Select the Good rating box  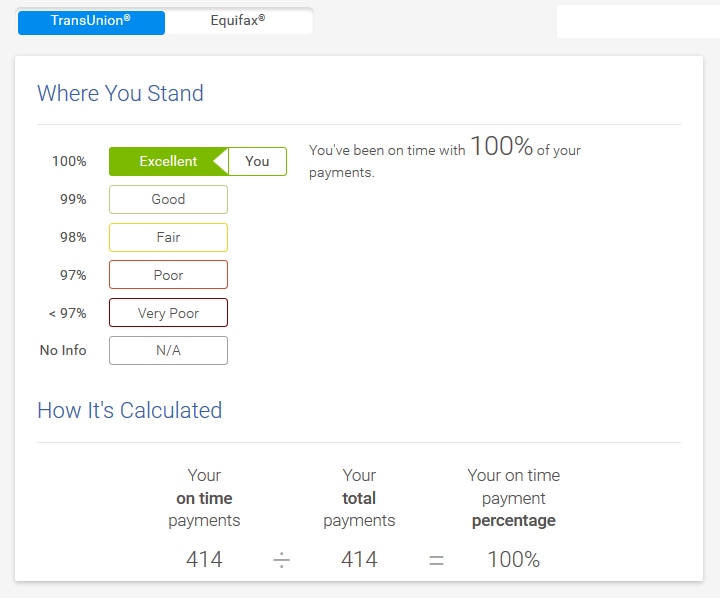[x=168, y=199]
